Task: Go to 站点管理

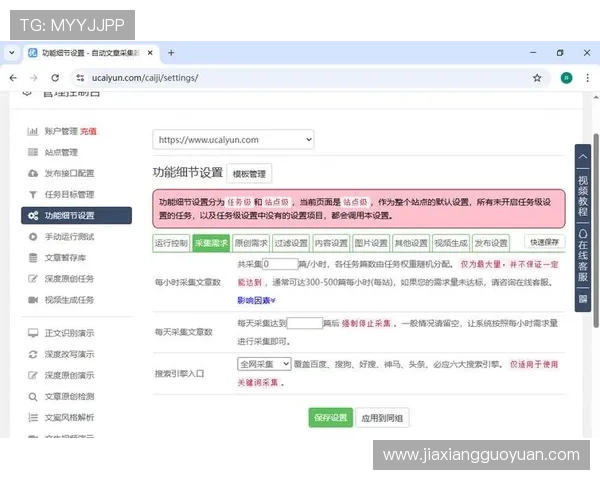Action: coord(61,152)
